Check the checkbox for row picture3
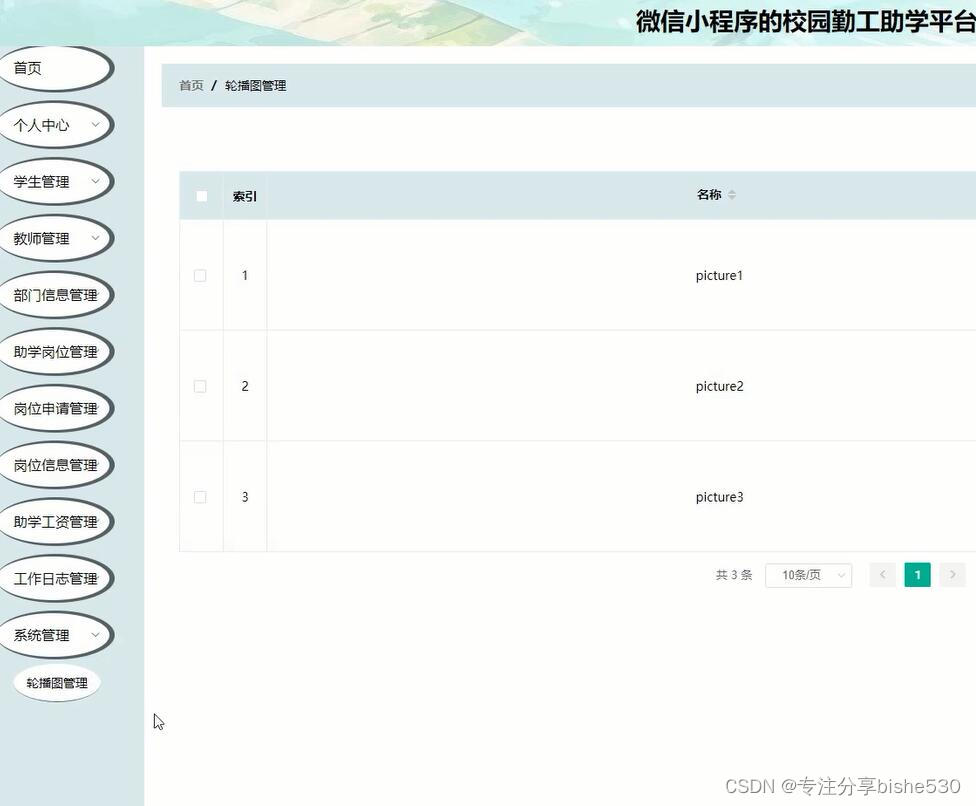The image size is (976, 806). [x=200, y=497]
